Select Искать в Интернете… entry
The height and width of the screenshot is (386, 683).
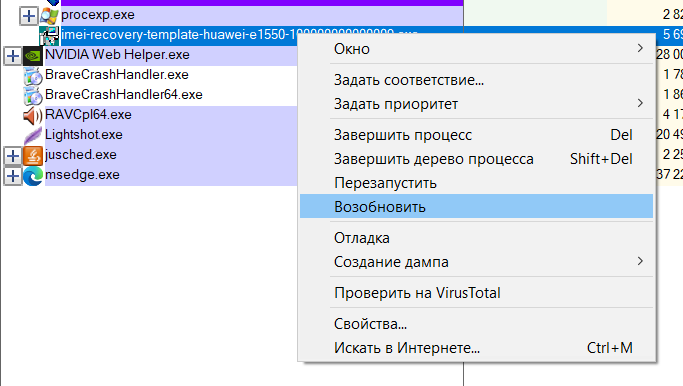click(477, 348)
